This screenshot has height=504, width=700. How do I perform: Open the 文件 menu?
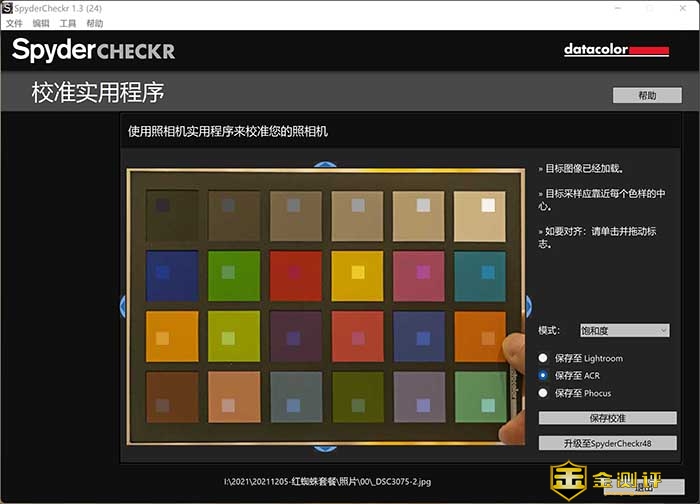pos(14,22)
